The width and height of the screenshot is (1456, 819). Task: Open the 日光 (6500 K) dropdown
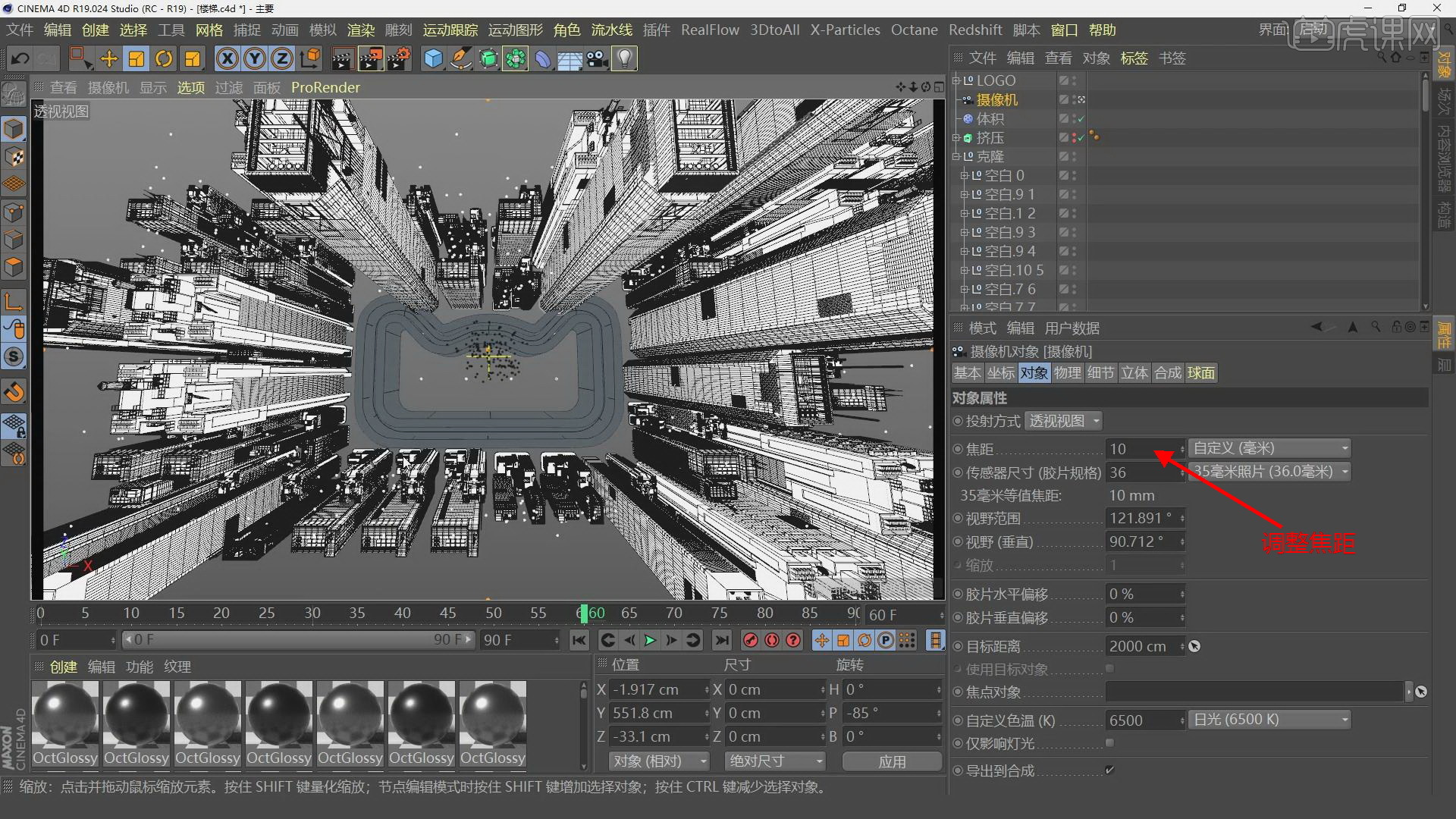[1270, 720]
